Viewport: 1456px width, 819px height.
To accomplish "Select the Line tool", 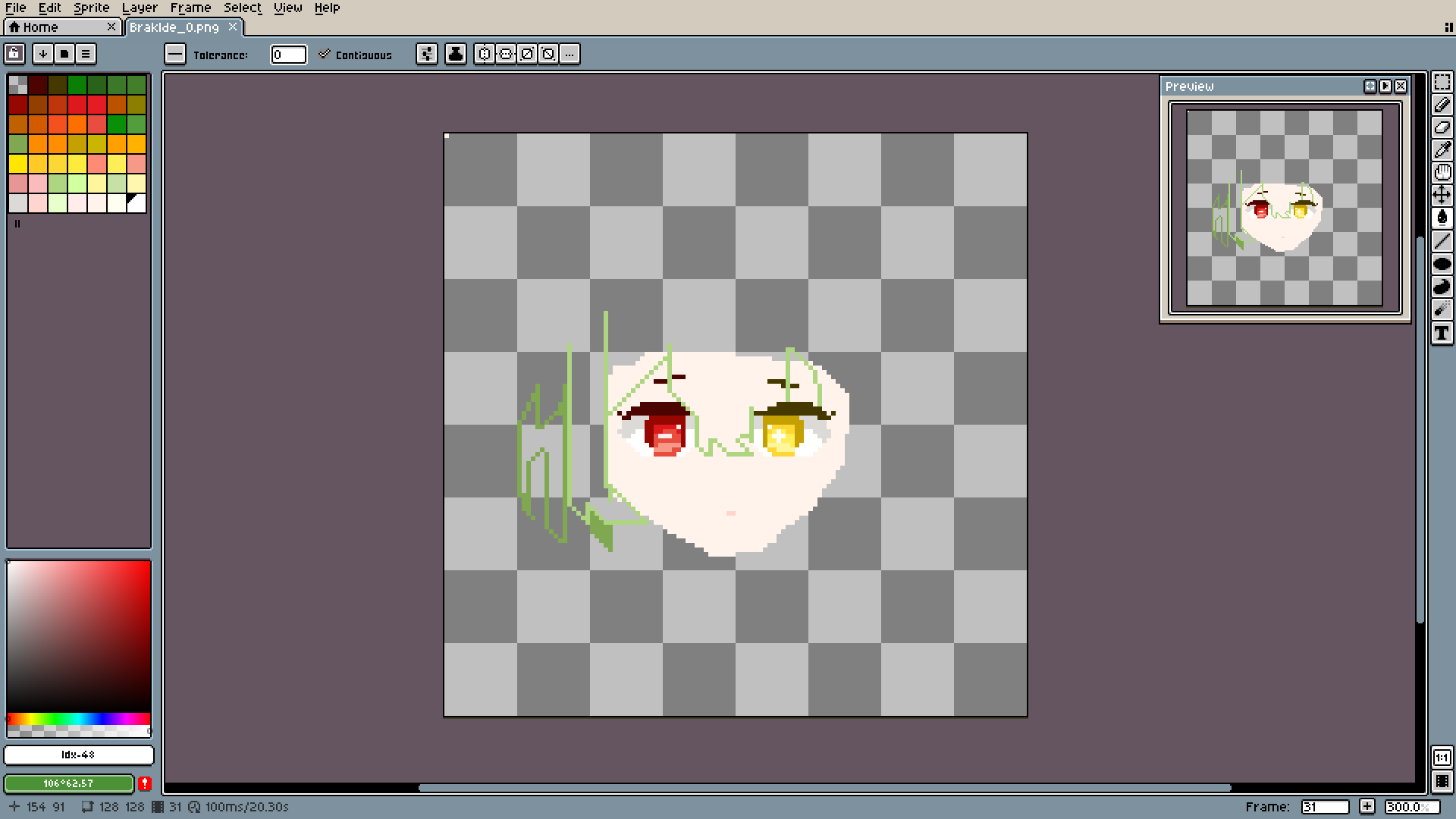I will tap(1442, 242).
